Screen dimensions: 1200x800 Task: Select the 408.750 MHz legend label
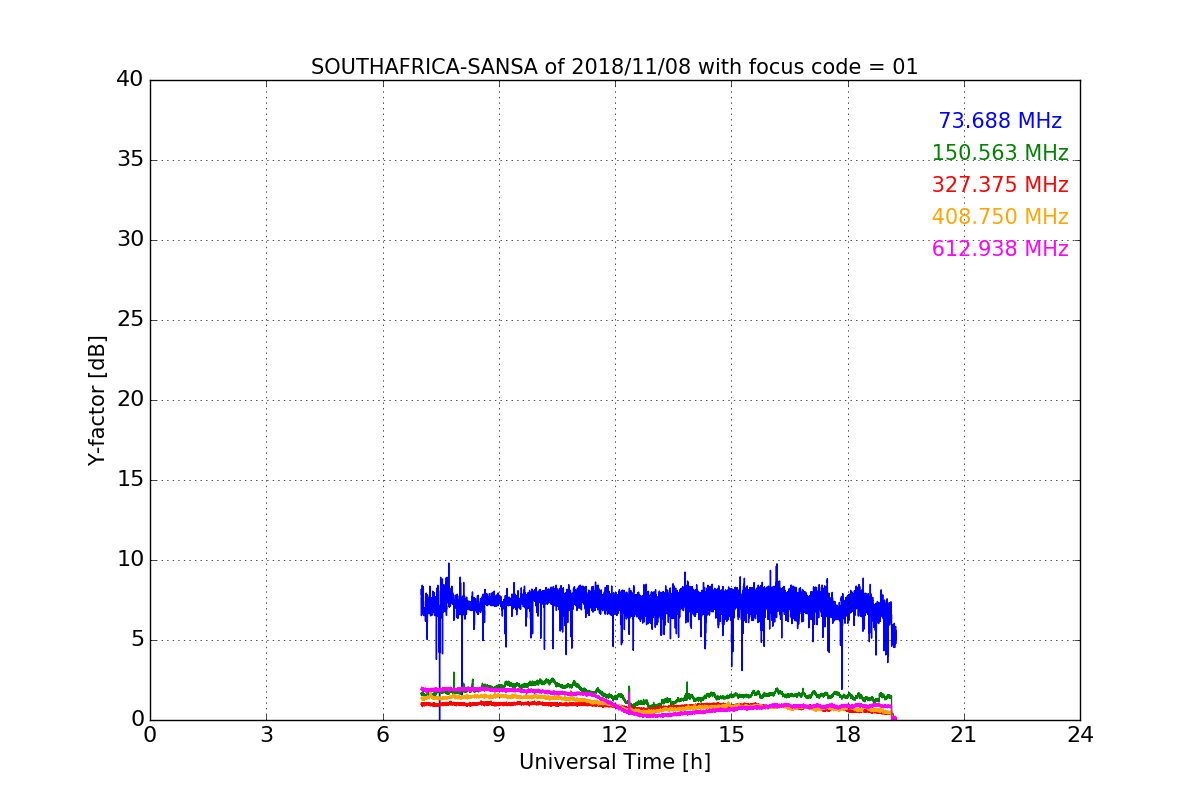pyautogui.click(x=1000, y=217)
